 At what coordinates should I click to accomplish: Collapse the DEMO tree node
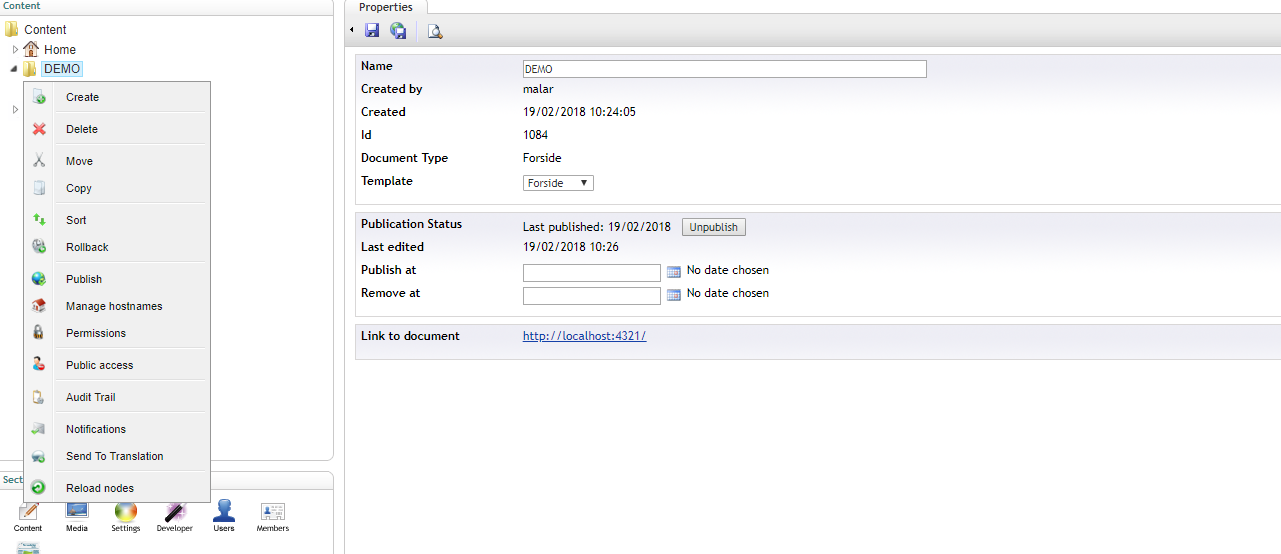(14, 70)
